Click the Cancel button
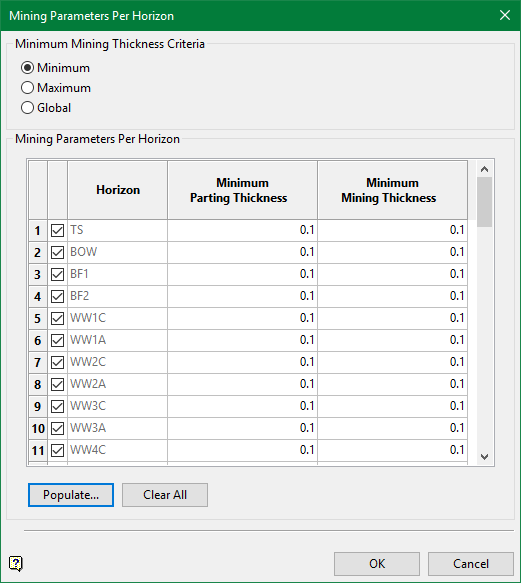The image size is (521, 583). [471, 564]
